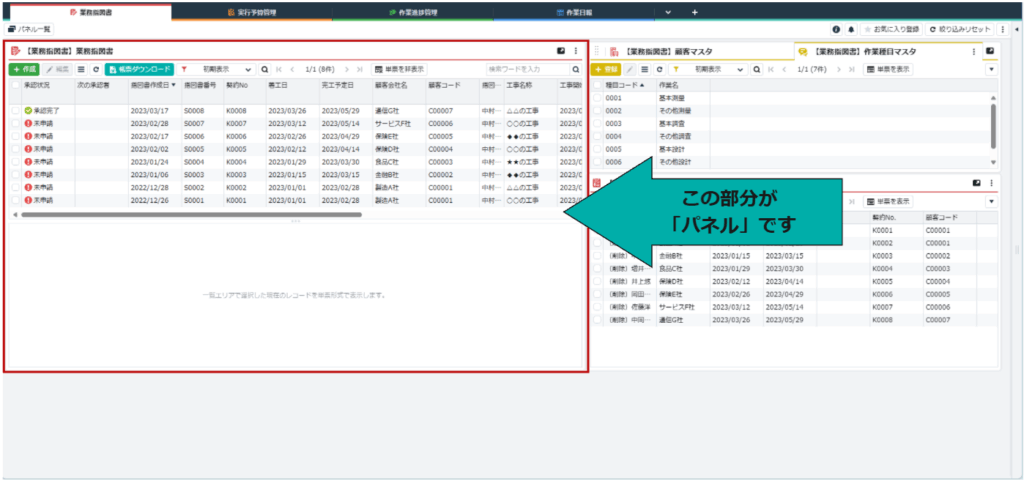Click the reload icon in 業務指図書 toolbar
Screen dimensions: 1024x481
point(96,70)
